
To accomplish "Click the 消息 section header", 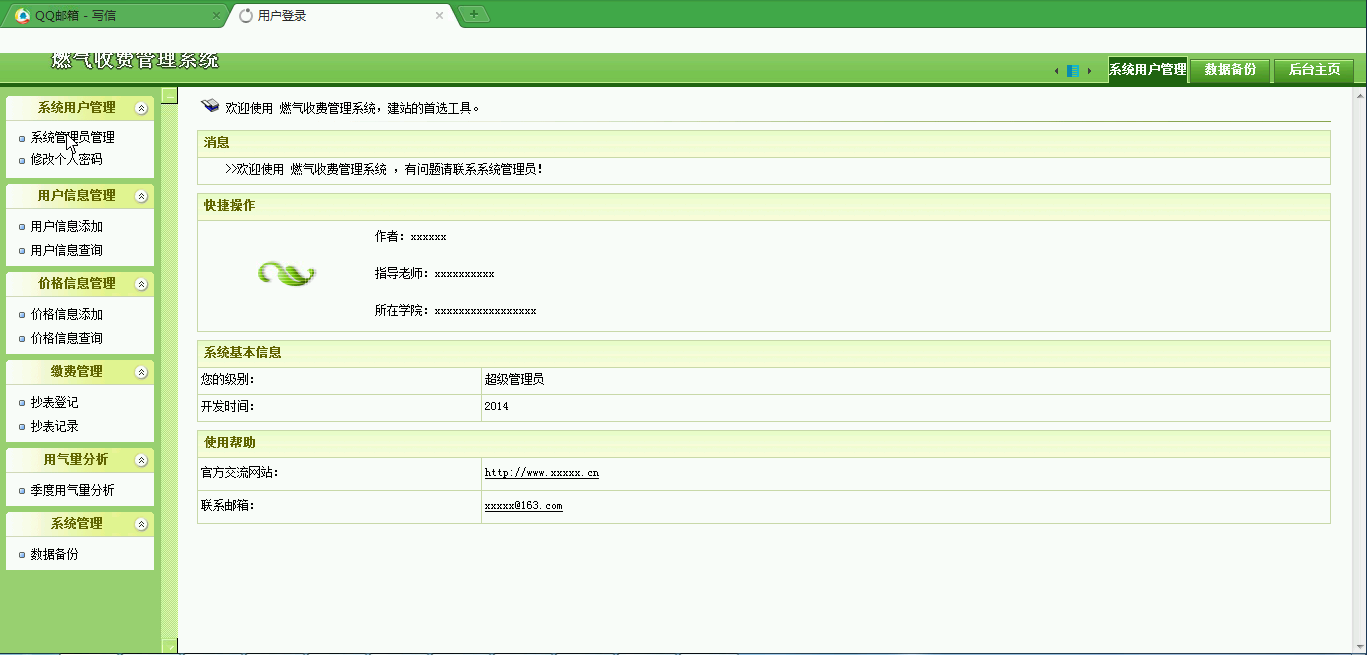I will pyautogui.click(x=764, y=144).
